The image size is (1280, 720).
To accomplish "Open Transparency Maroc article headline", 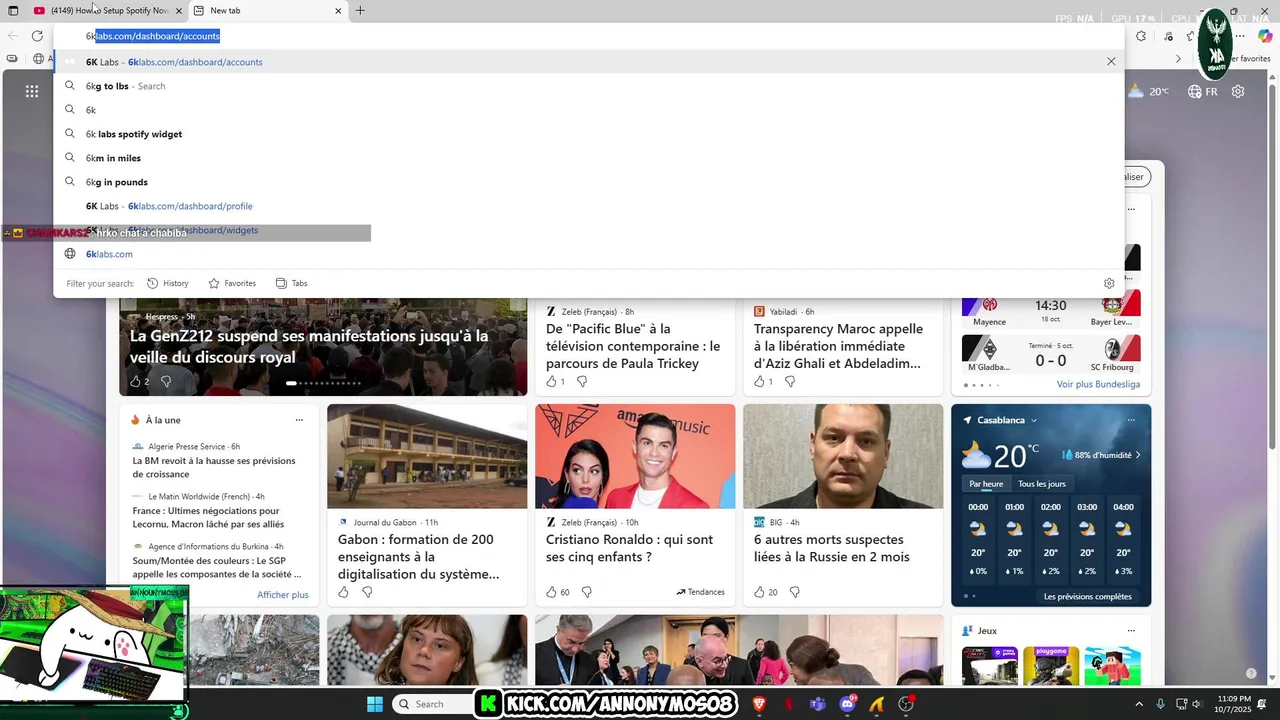I will click(x=837, y=346).
